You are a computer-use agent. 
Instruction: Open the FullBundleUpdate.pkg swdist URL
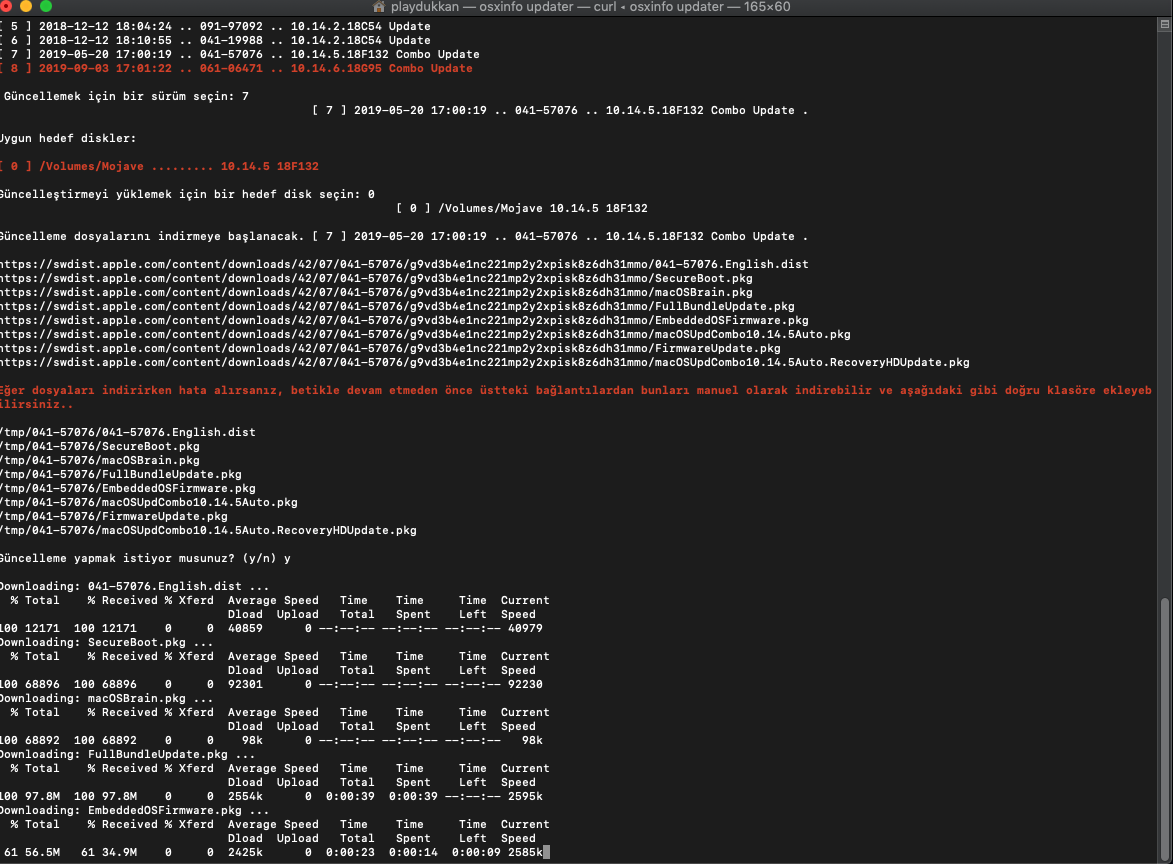(x=397, y=306)
